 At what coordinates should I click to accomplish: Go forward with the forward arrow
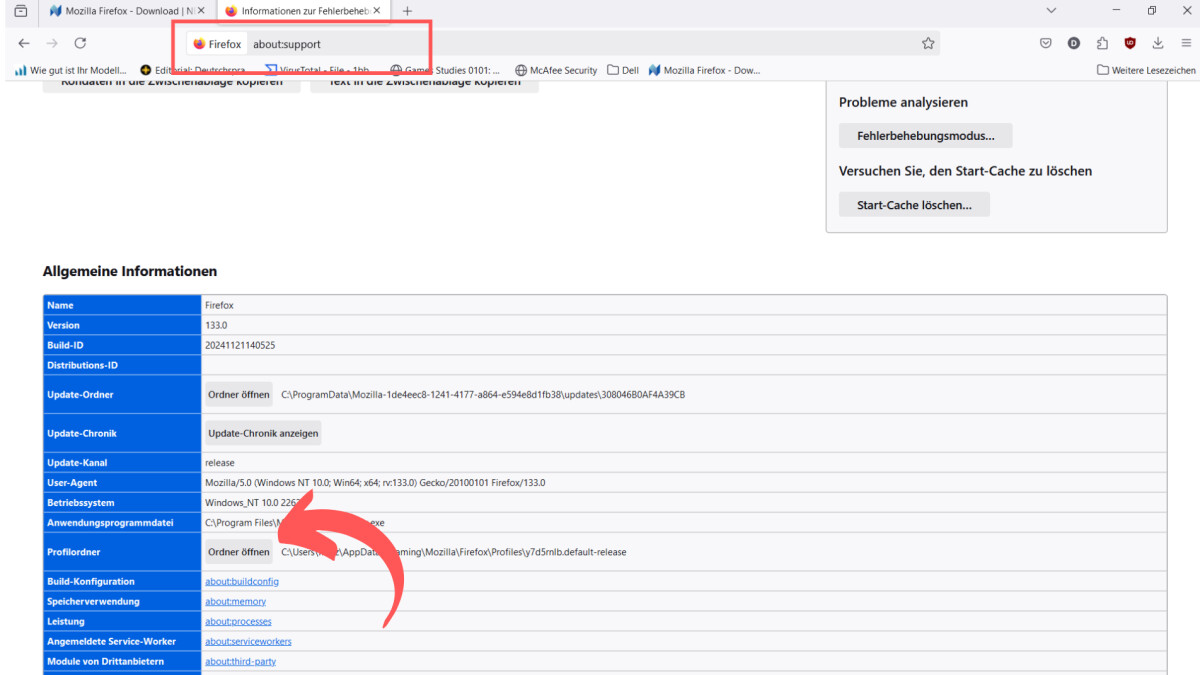(x=52, y=43)
